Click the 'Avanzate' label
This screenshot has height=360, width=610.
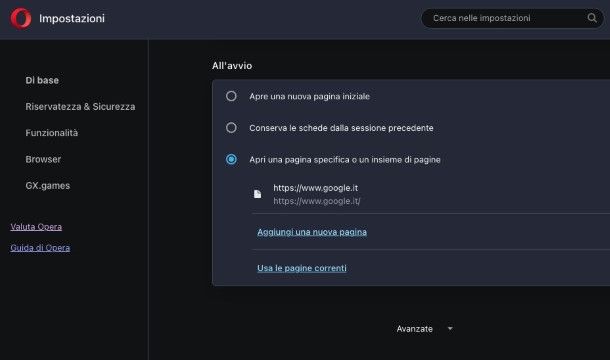point(414,329)
